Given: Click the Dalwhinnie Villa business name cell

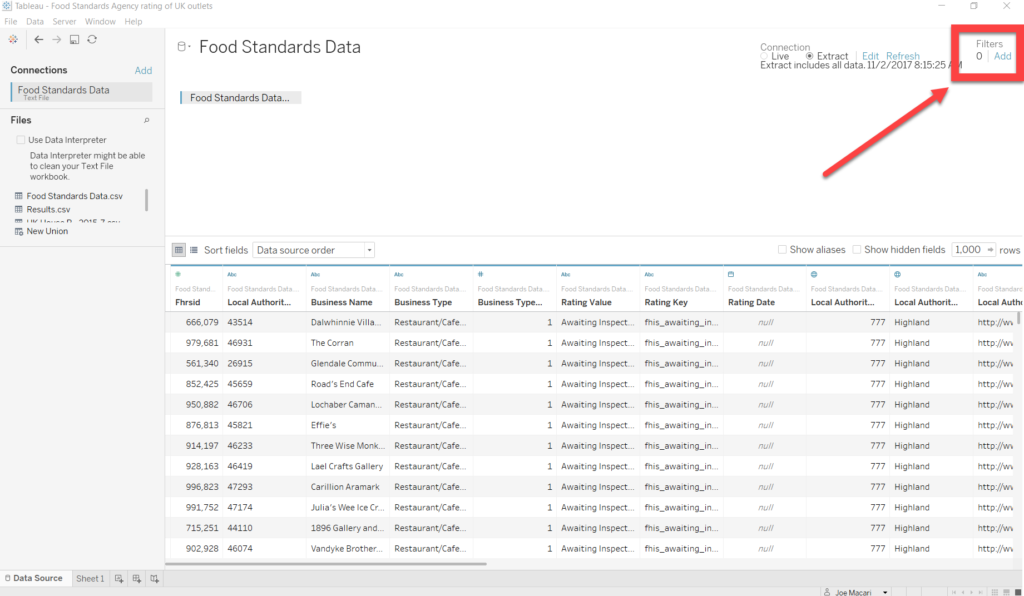Looking at the screenshot, I should coord(345,322).
